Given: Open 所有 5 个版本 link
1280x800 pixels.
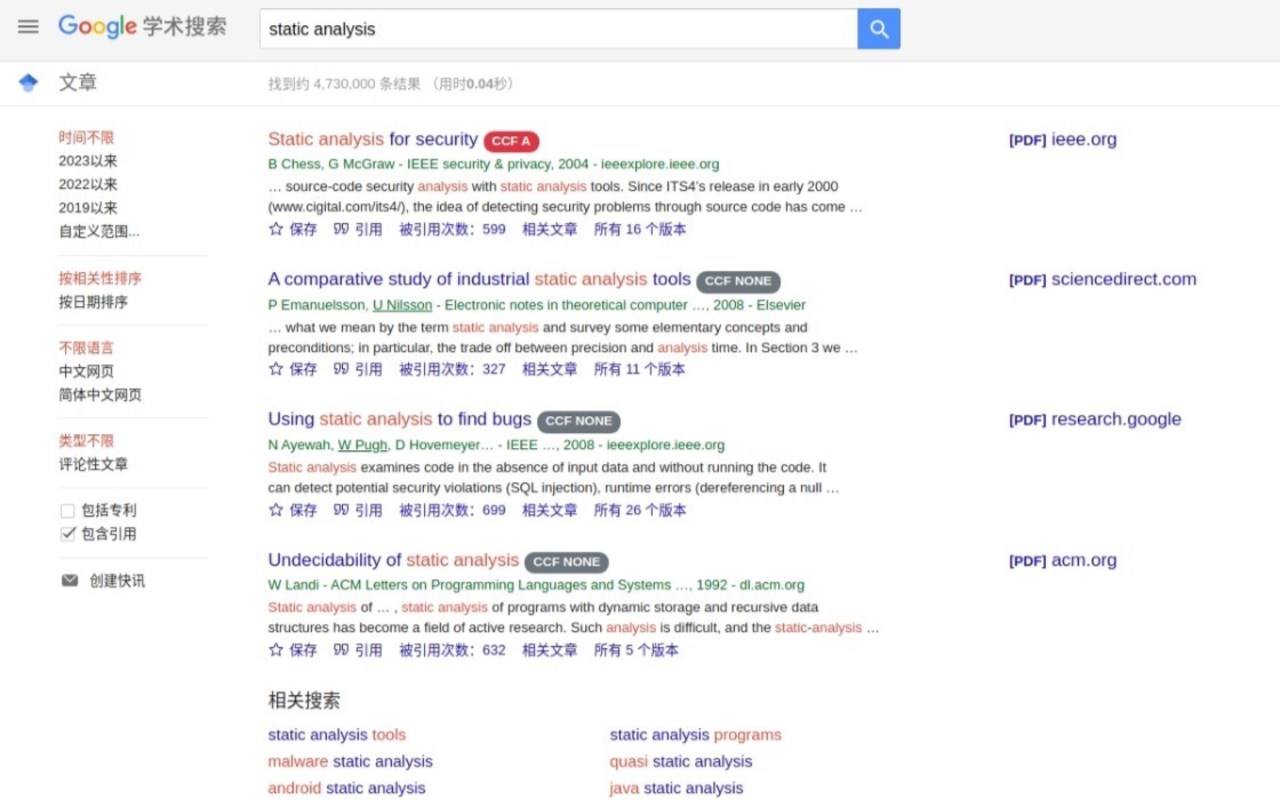Looking at the screenshot, I should click(636, 650).
